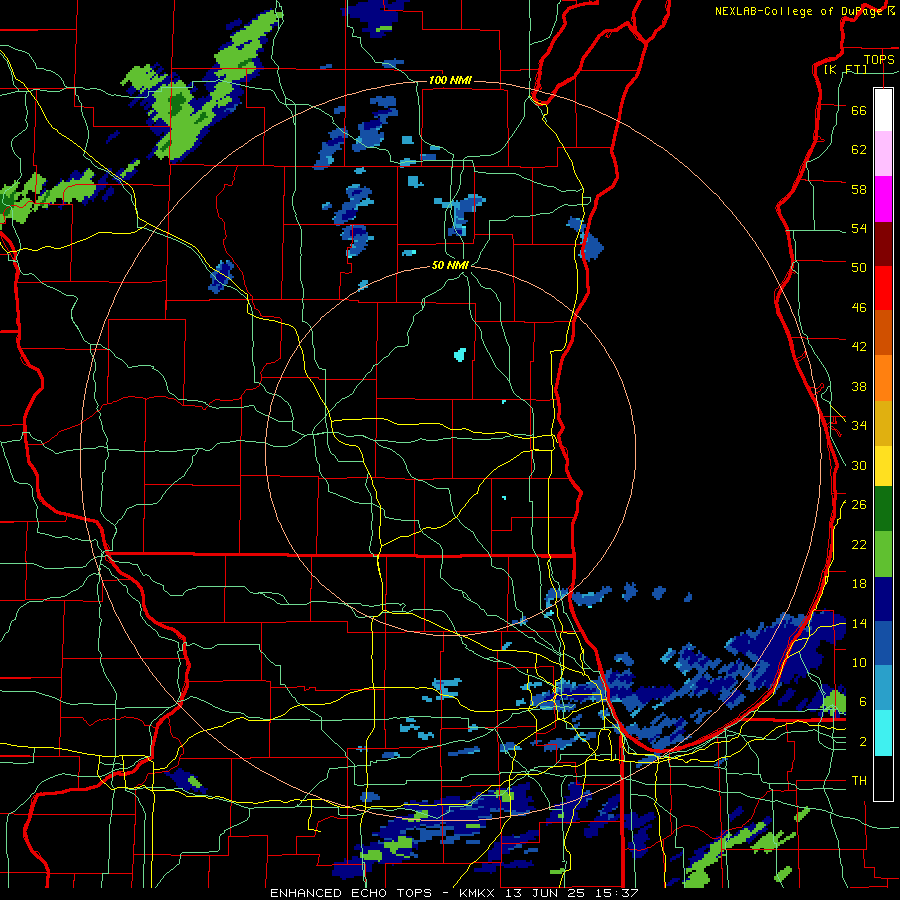Image resolution: width=900 pixels, height=900 pixels.
Task: Click the cyan swatch at the legend bottom
Action: [x=883, y=732]
